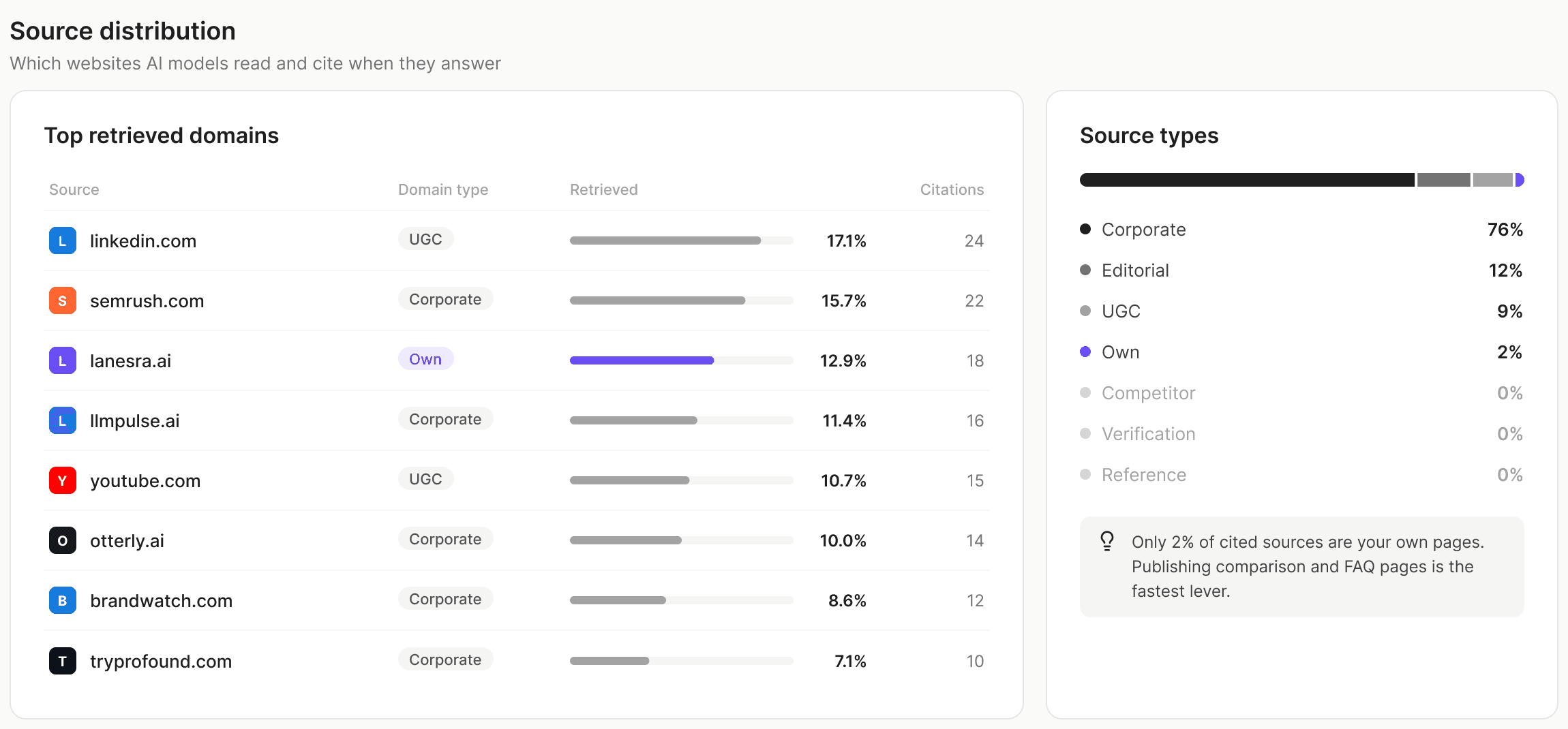1568x729 pixels.
Task: Click the otterly.ai black favicon
Action: (63, 540)
